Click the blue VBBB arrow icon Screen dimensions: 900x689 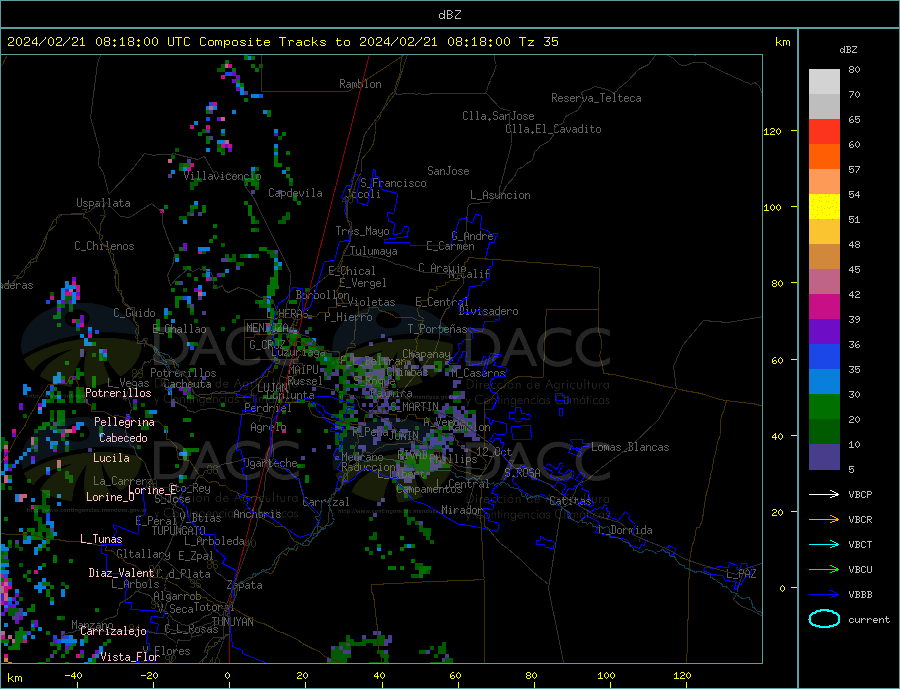[824, 594]
